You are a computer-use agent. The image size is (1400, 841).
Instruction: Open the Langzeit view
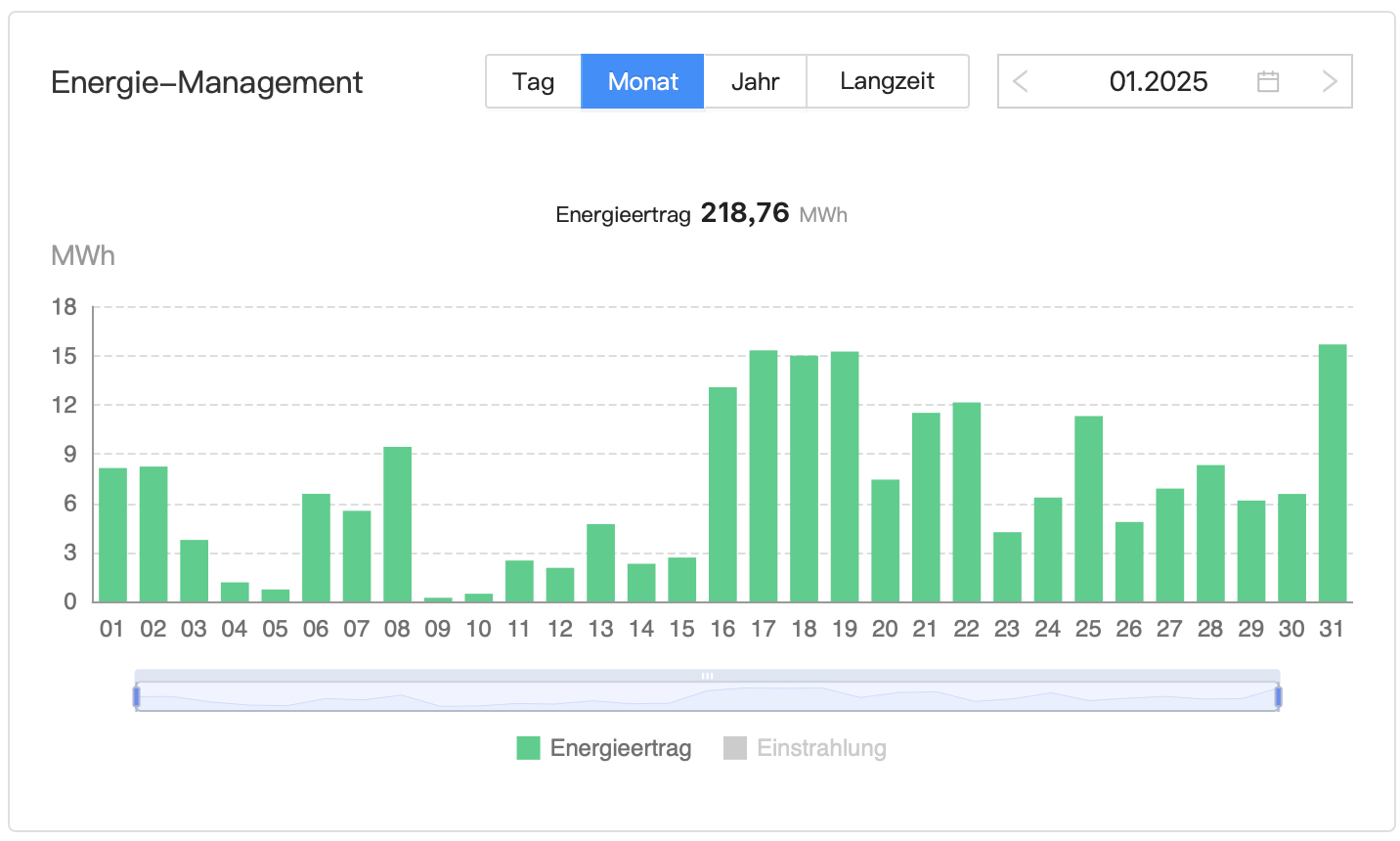pos(887,81)
